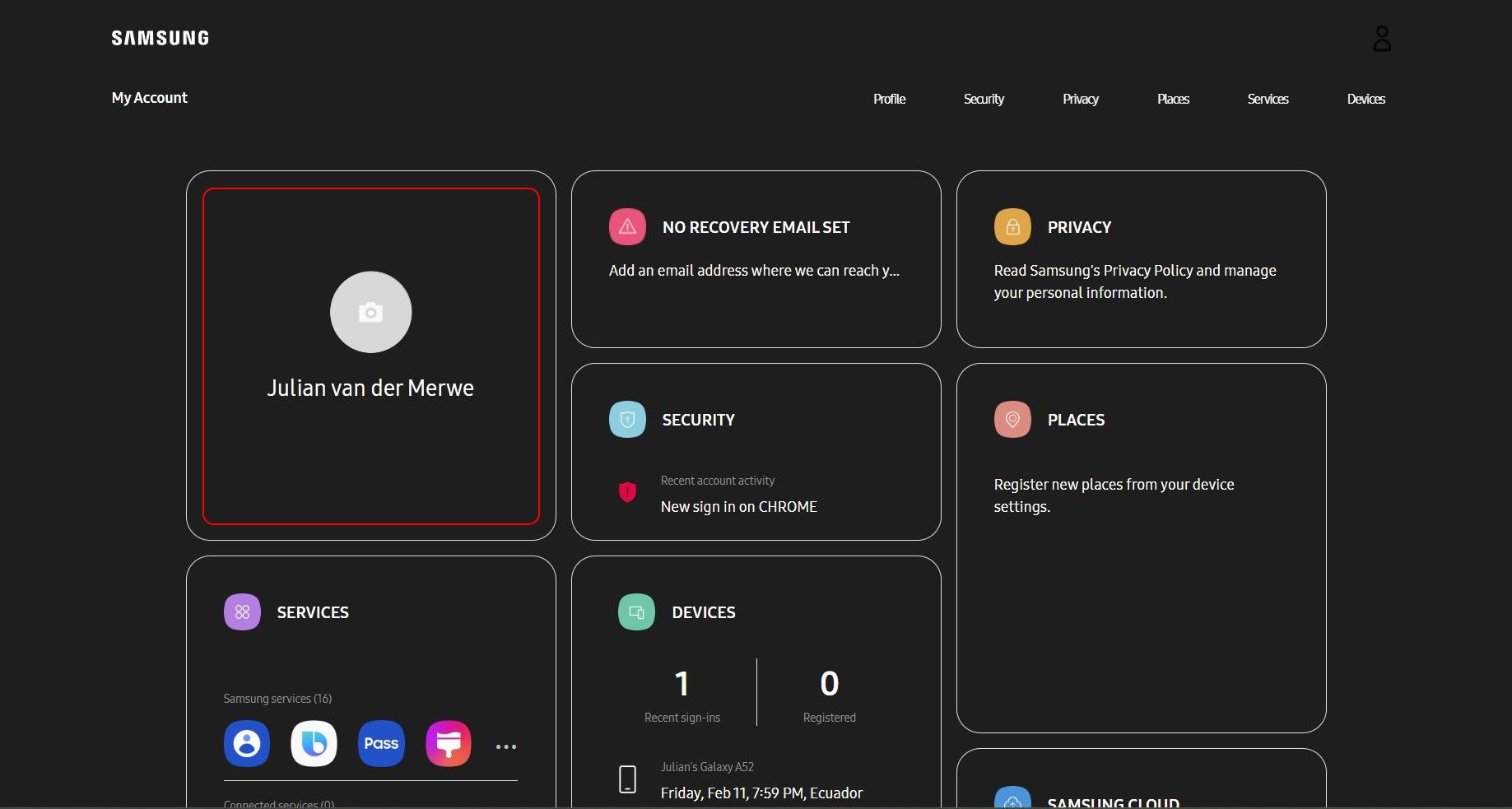Click the Julian van der Merwe name
The height and width of the screenshot is (809, 1512).
click(x=370, y=388)
